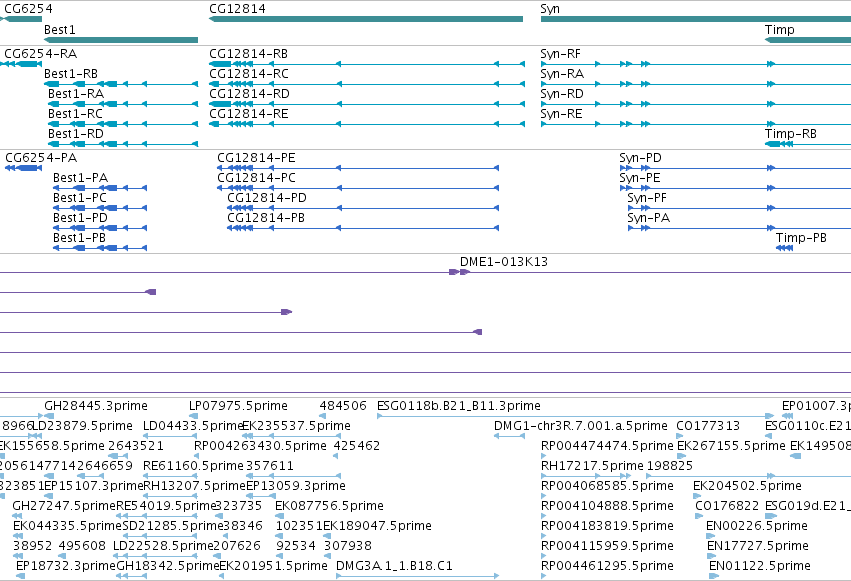Select EST EN01122.5prime
This screenshot has height=581, width=851.
pos(760,566)
